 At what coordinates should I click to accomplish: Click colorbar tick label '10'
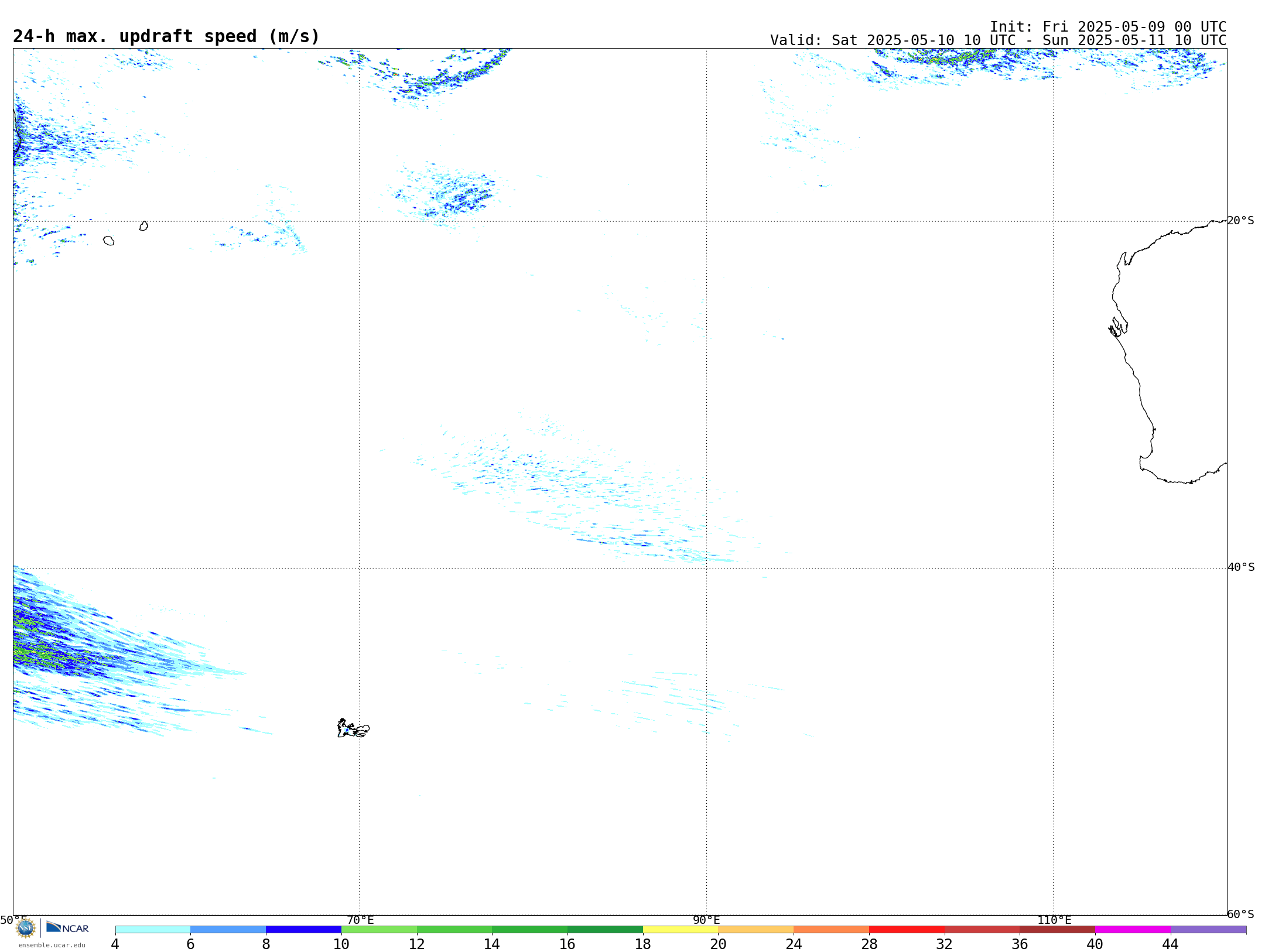341,944
